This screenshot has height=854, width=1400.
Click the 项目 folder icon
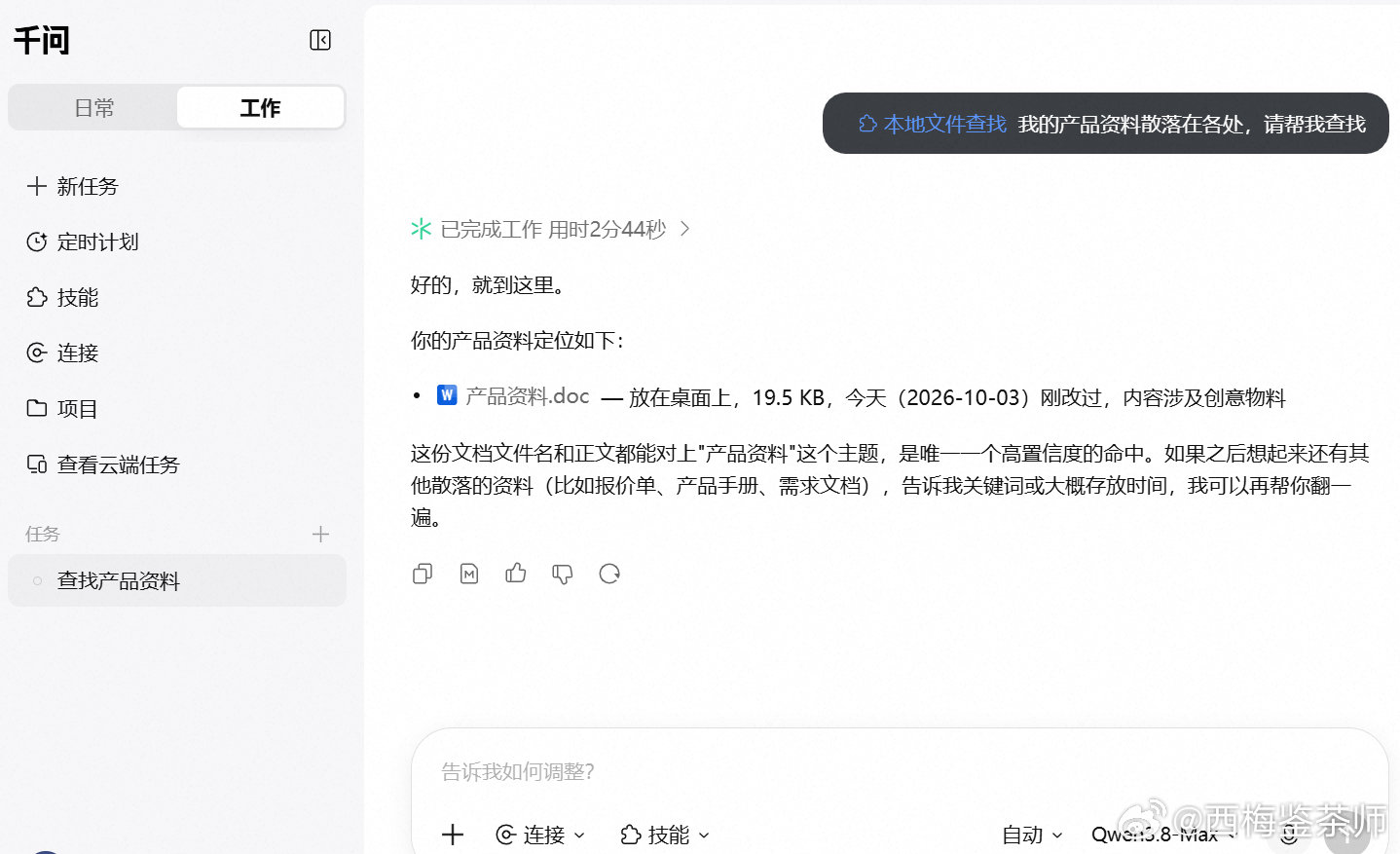coord(37,408)
